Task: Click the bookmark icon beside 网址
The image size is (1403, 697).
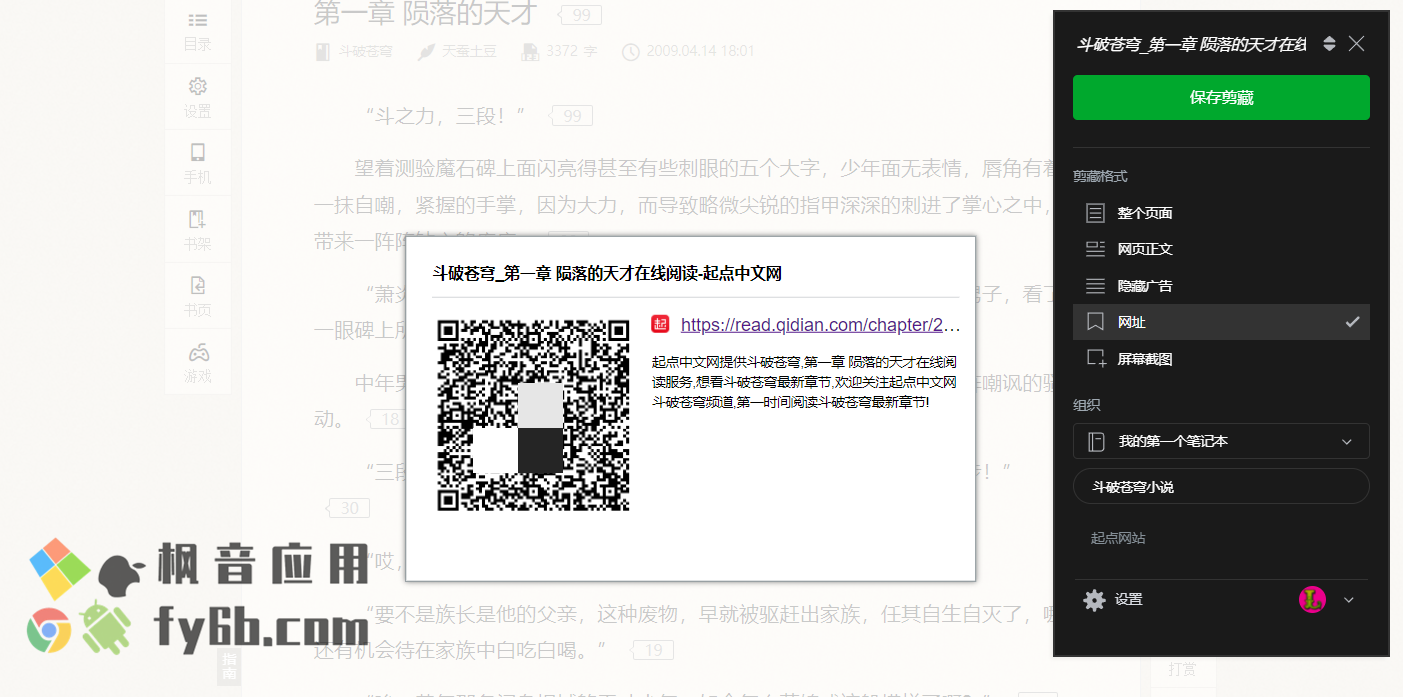Action: tap(1095, 322)
